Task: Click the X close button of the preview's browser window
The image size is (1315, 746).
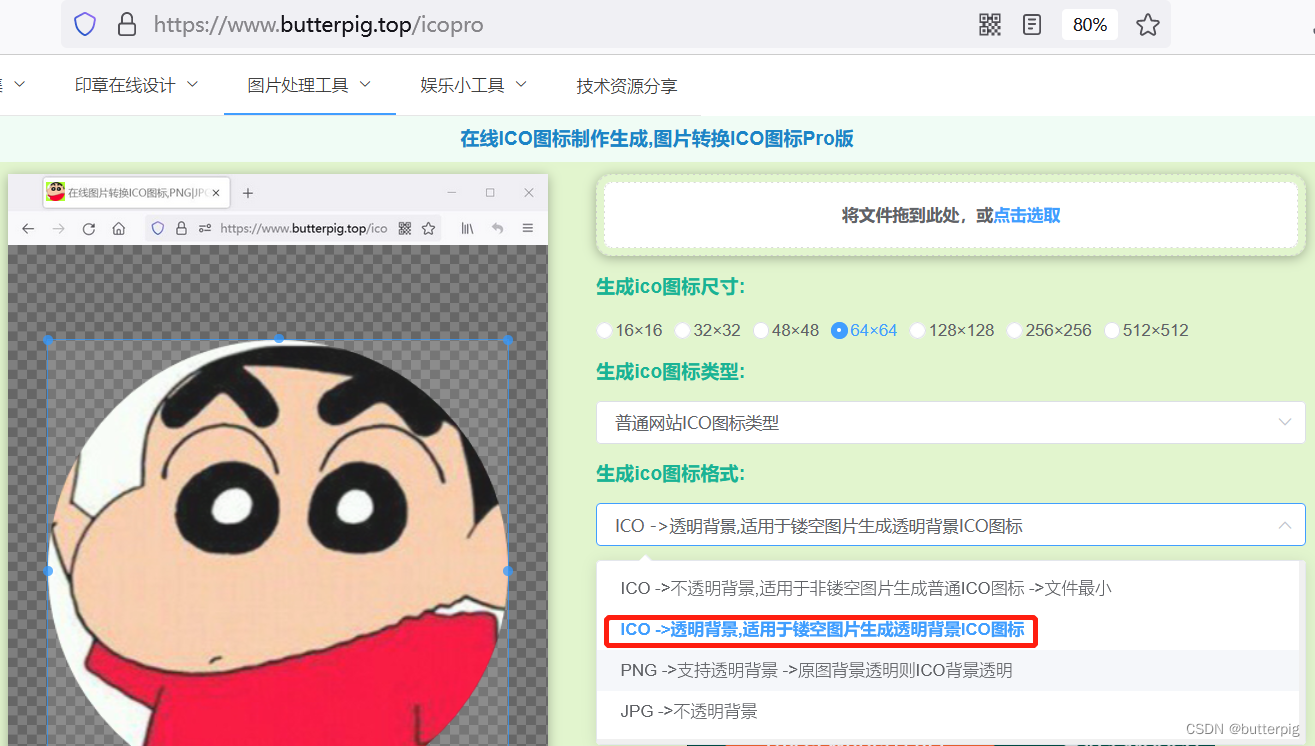Action: pyautogui.click(x=529, y=192)
